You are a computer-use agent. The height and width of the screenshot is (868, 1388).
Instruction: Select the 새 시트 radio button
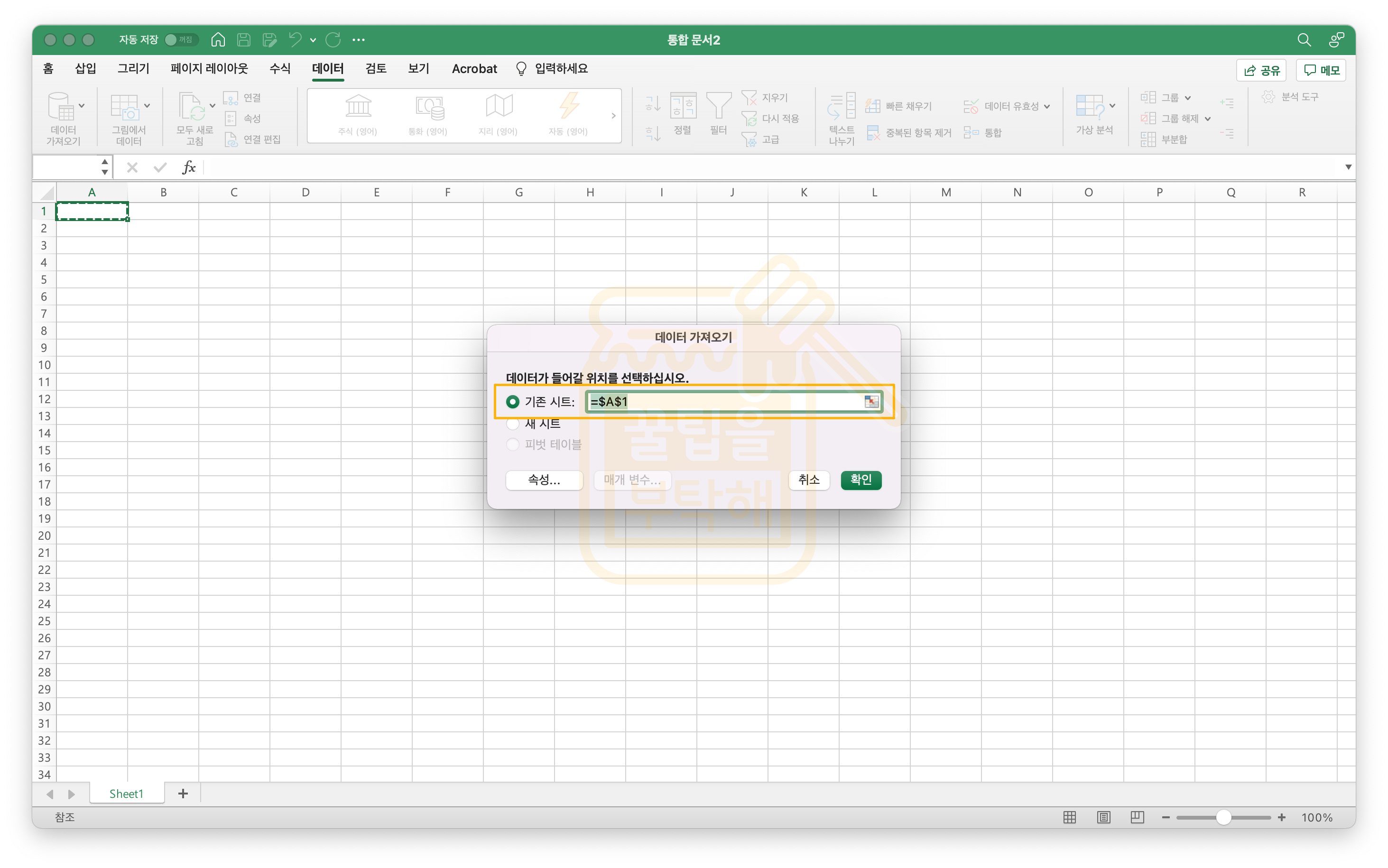[x=513, y=424]
